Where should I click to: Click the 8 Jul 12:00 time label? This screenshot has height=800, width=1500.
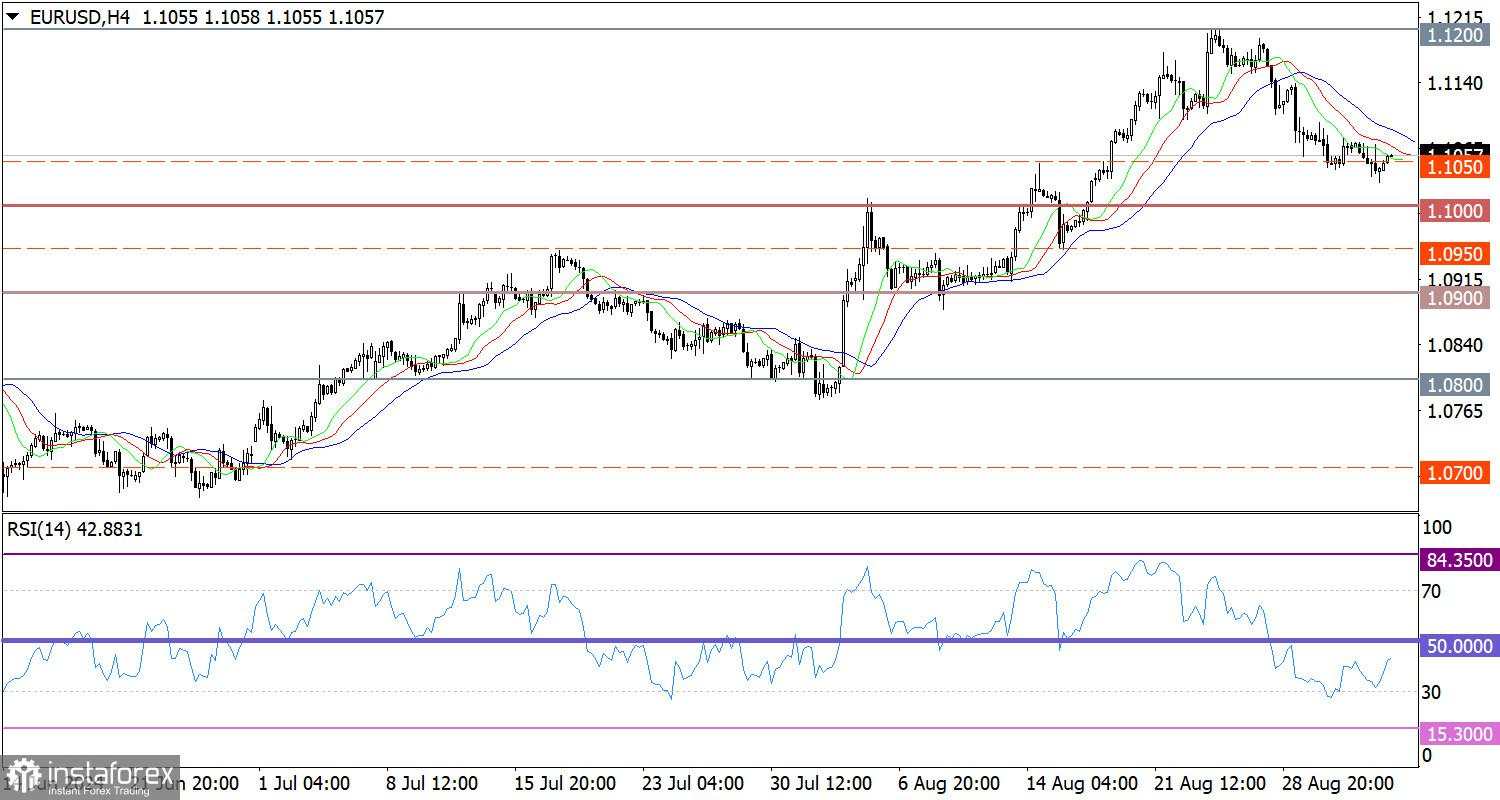pos(432,782)
